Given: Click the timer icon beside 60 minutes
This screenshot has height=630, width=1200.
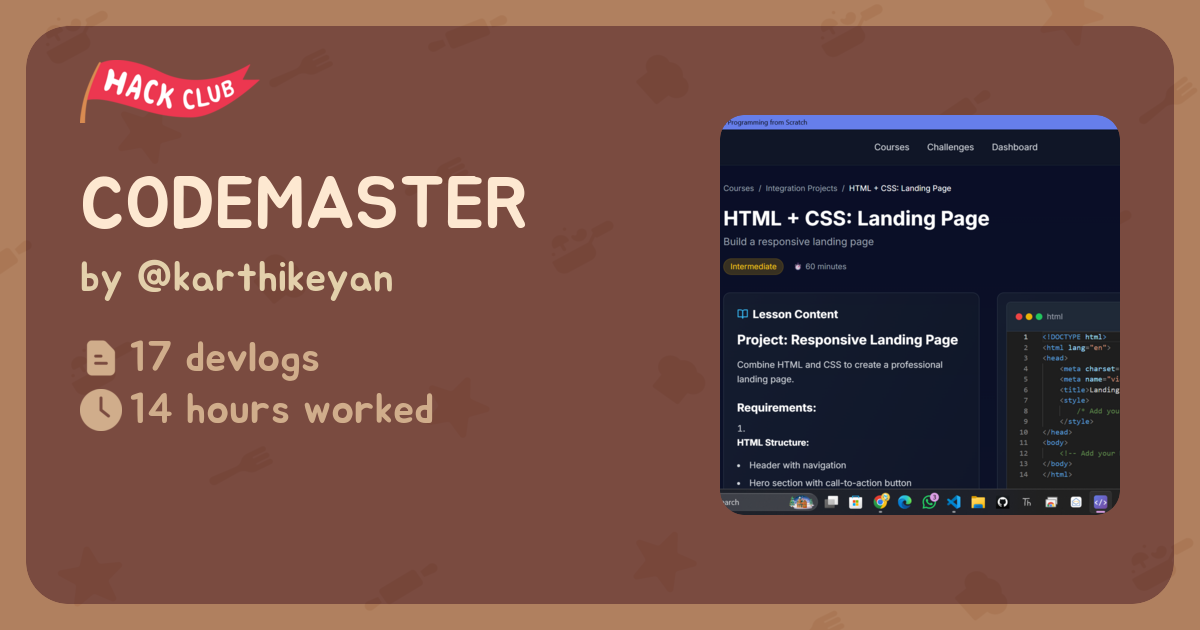Looking at the screenshot, I should (x=798, y=267).
